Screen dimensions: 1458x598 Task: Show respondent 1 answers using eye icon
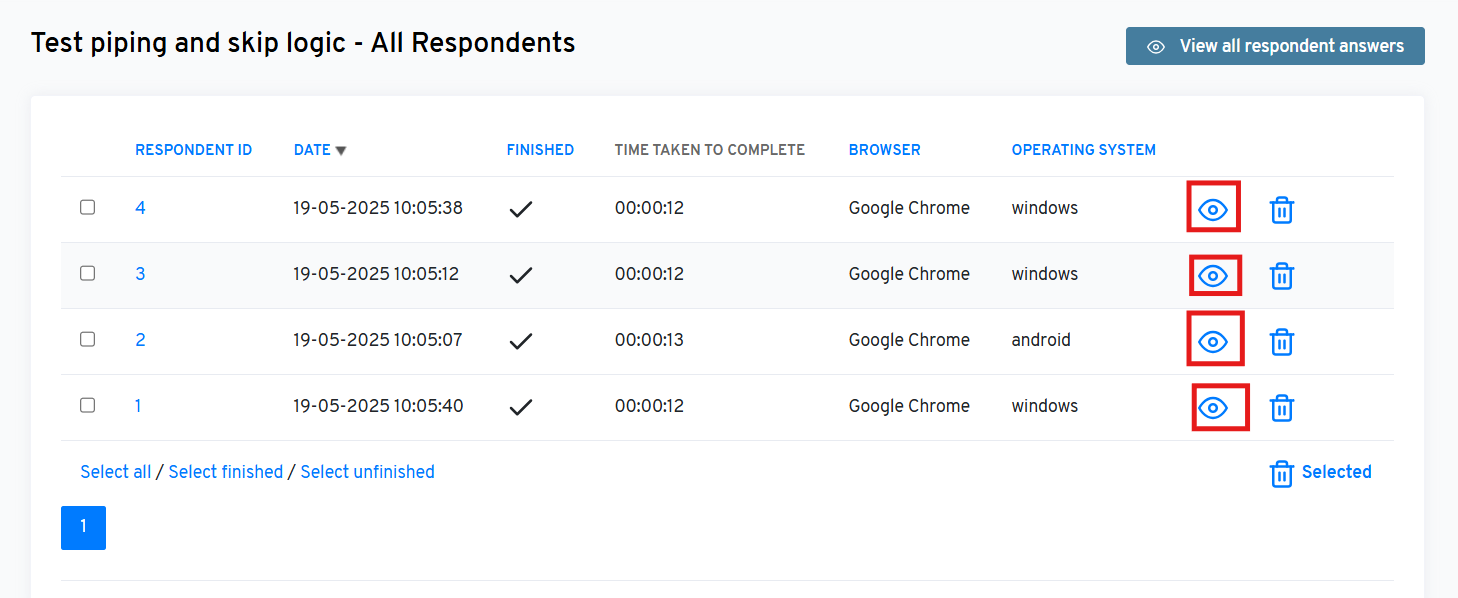(x=1213, y=408)
